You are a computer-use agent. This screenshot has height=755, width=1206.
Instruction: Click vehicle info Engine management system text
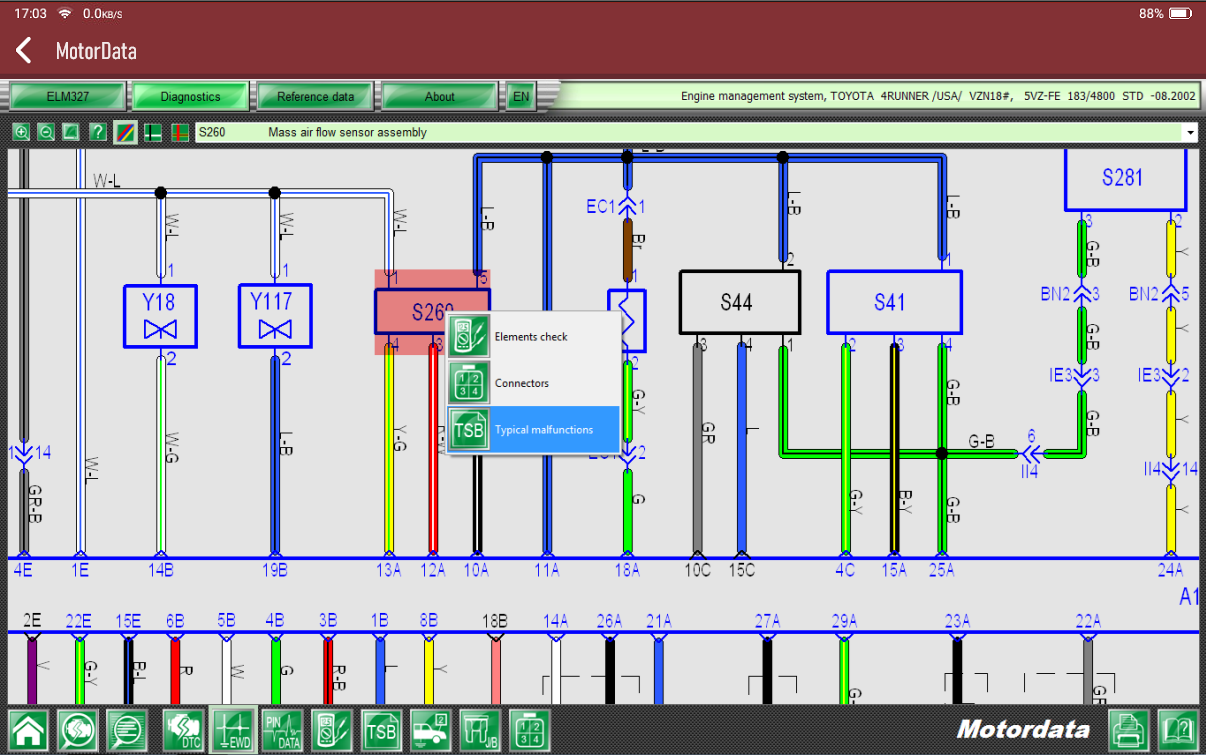(937, 97)
